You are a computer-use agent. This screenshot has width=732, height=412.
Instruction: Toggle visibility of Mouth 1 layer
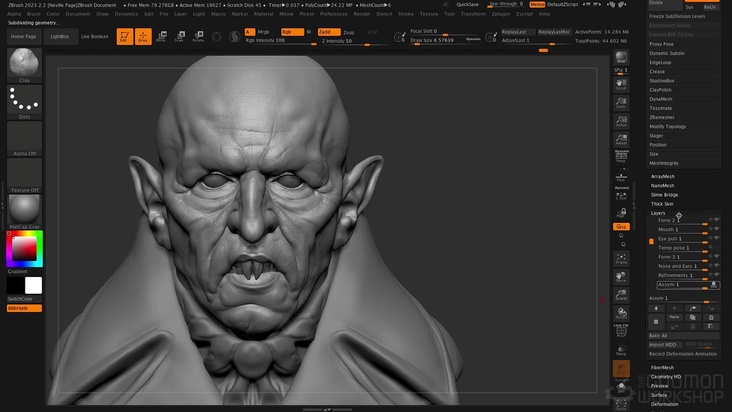[716, 229]
